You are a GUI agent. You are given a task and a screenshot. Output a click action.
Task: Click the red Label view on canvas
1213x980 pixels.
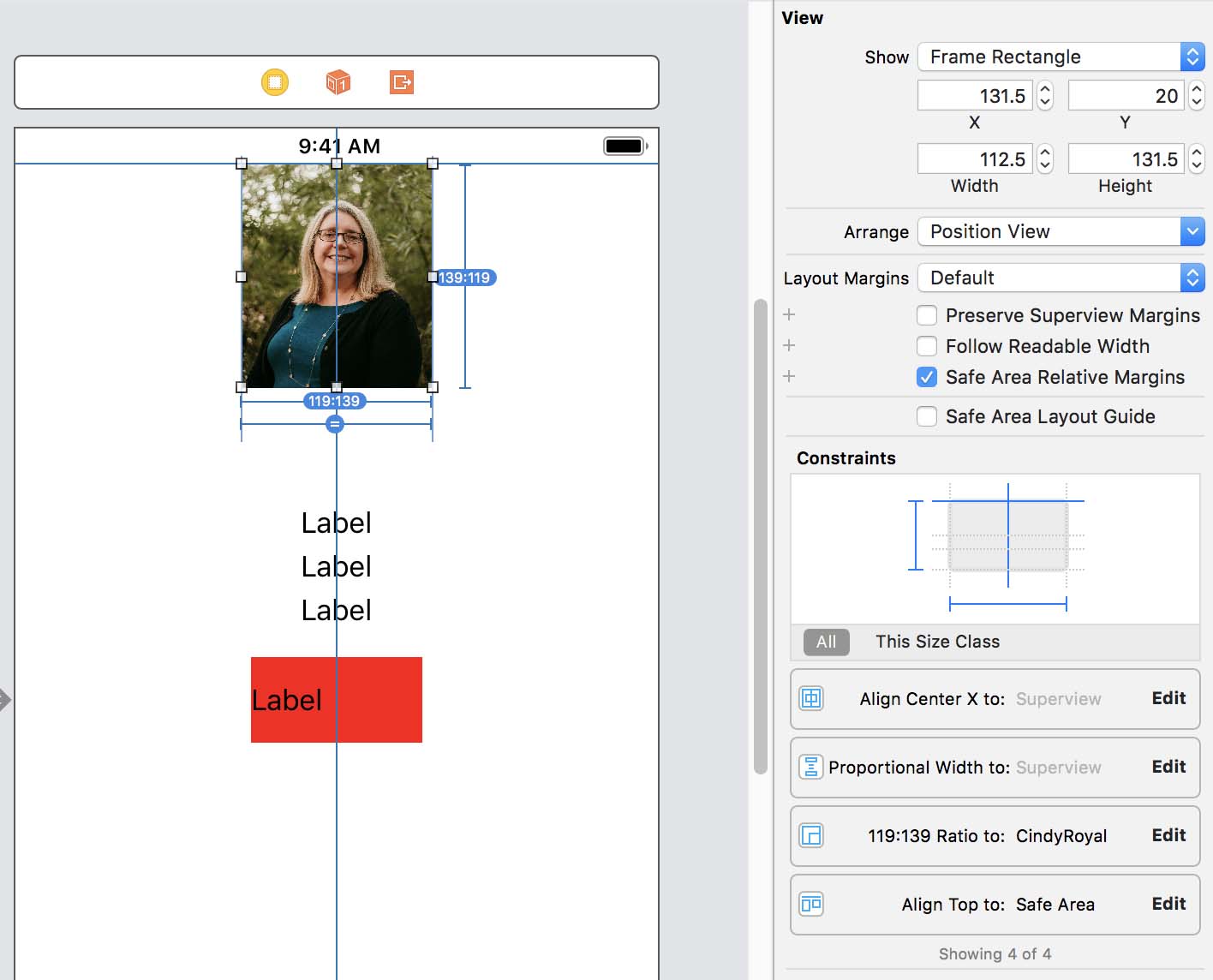[377, 700]
